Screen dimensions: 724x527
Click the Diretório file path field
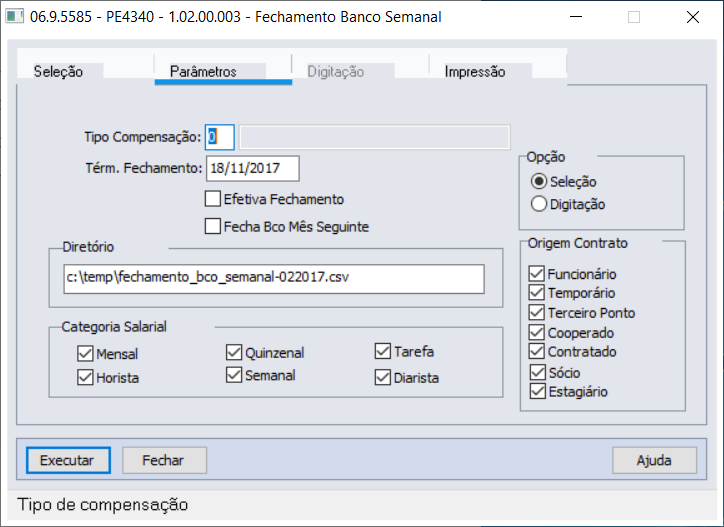click(274, 279)
